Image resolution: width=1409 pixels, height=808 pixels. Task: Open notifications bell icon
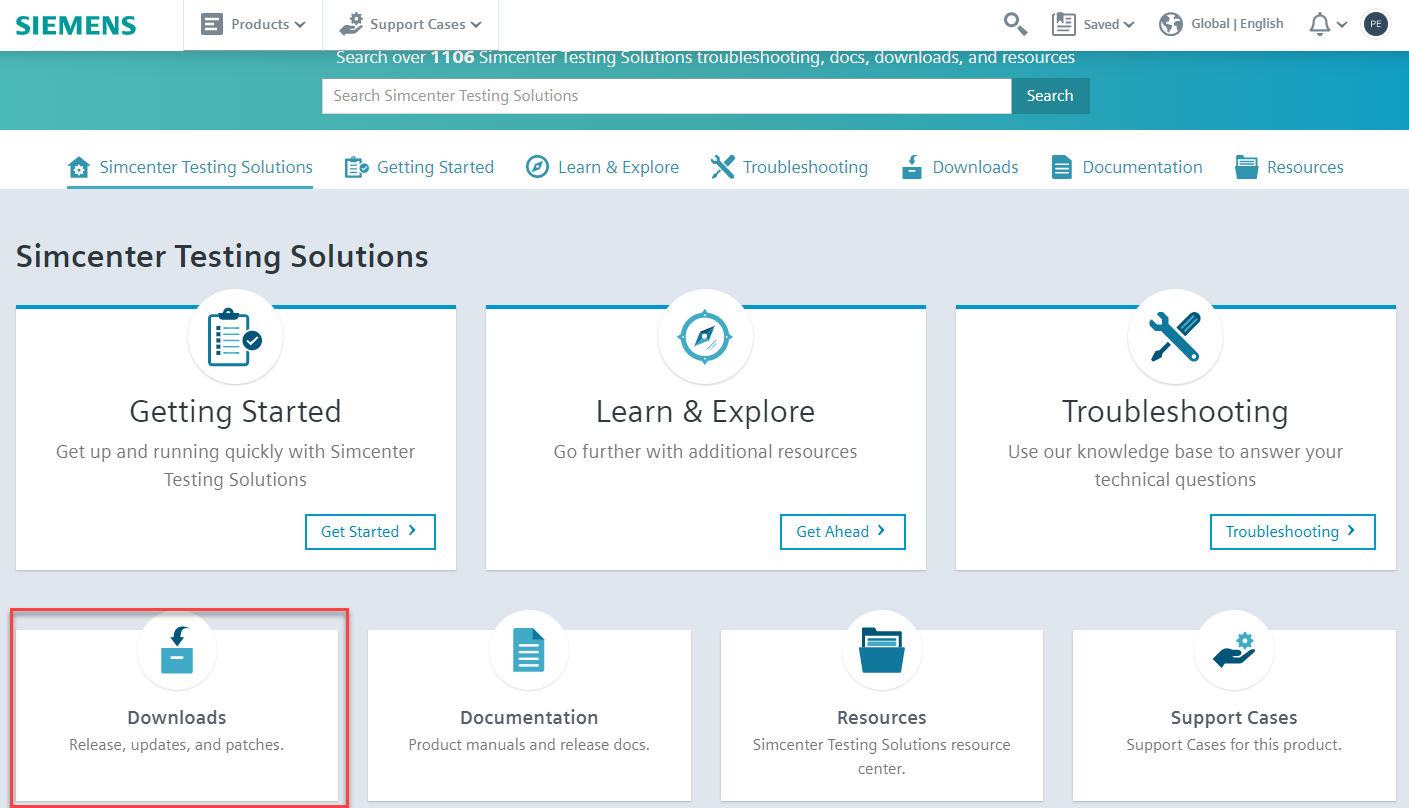1320,24
